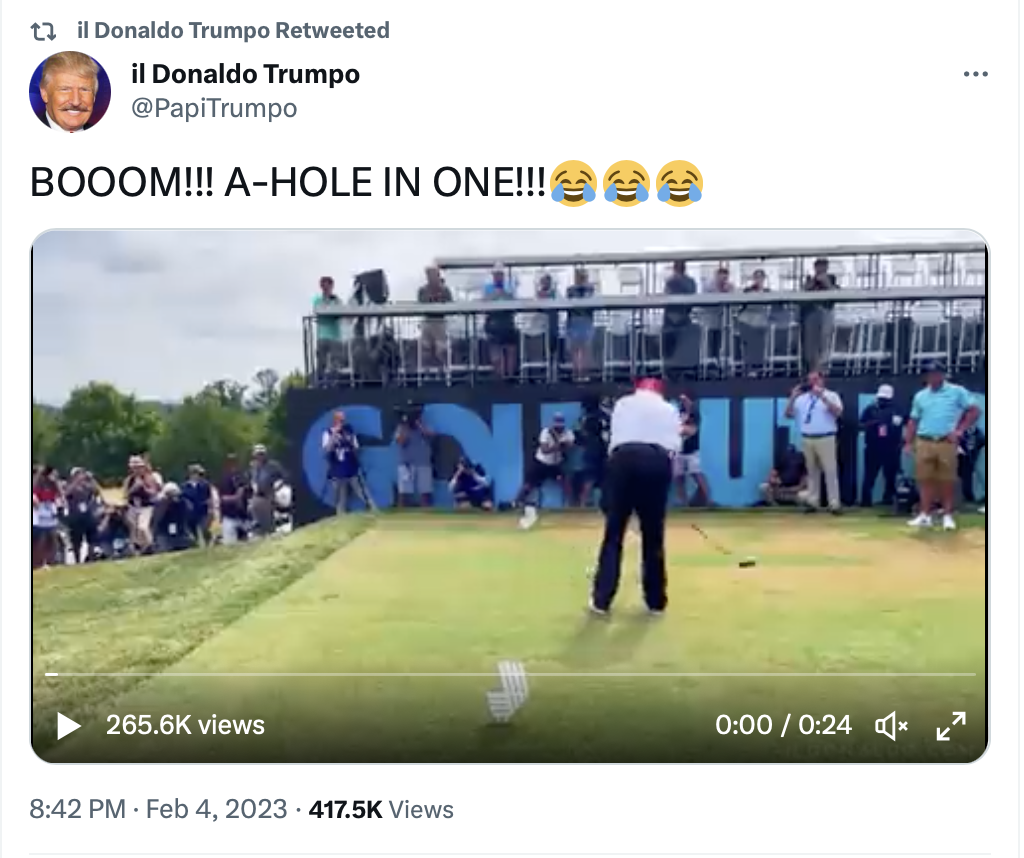
Task: Click the first tears-of-joy emoji
Action: 573,184
